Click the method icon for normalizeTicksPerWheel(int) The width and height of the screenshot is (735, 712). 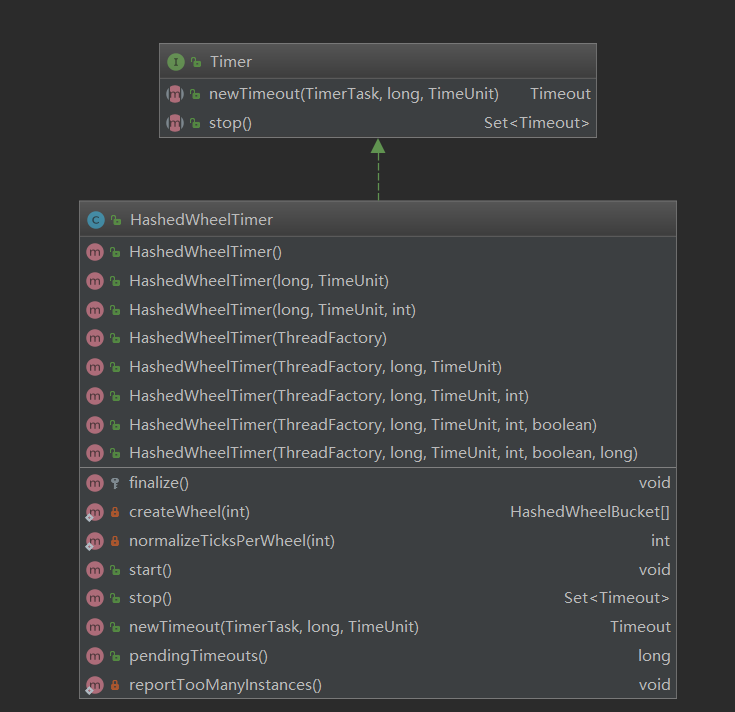95,541
